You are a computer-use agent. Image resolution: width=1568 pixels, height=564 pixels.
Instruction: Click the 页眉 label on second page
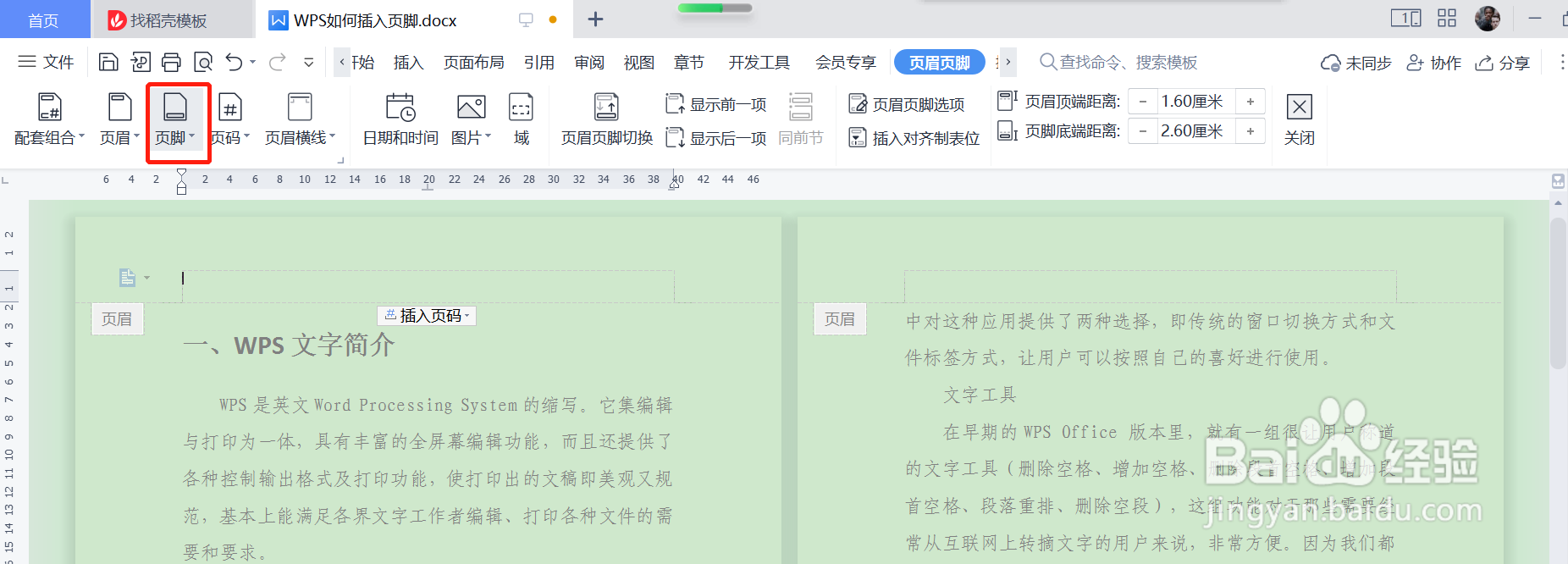(840, 319)
